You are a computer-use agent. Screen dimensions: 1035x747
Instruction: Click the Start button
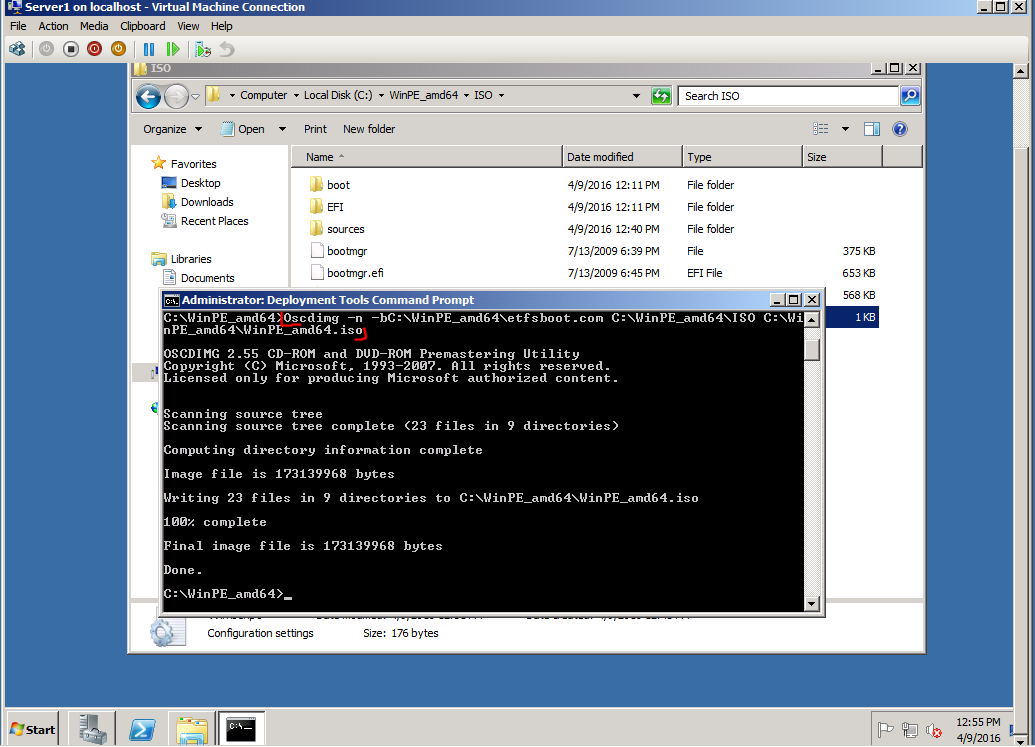point(32,729)
